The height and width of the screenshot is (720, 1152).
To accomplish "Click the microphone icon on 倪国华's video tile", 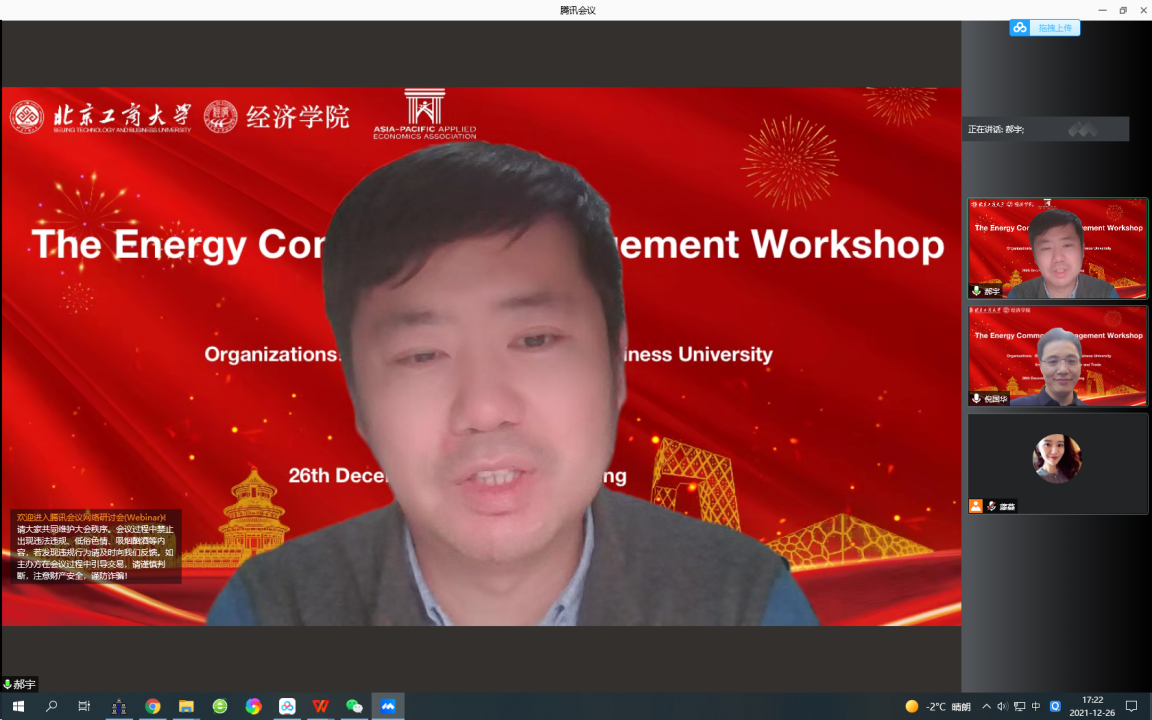I will (975, 398).
